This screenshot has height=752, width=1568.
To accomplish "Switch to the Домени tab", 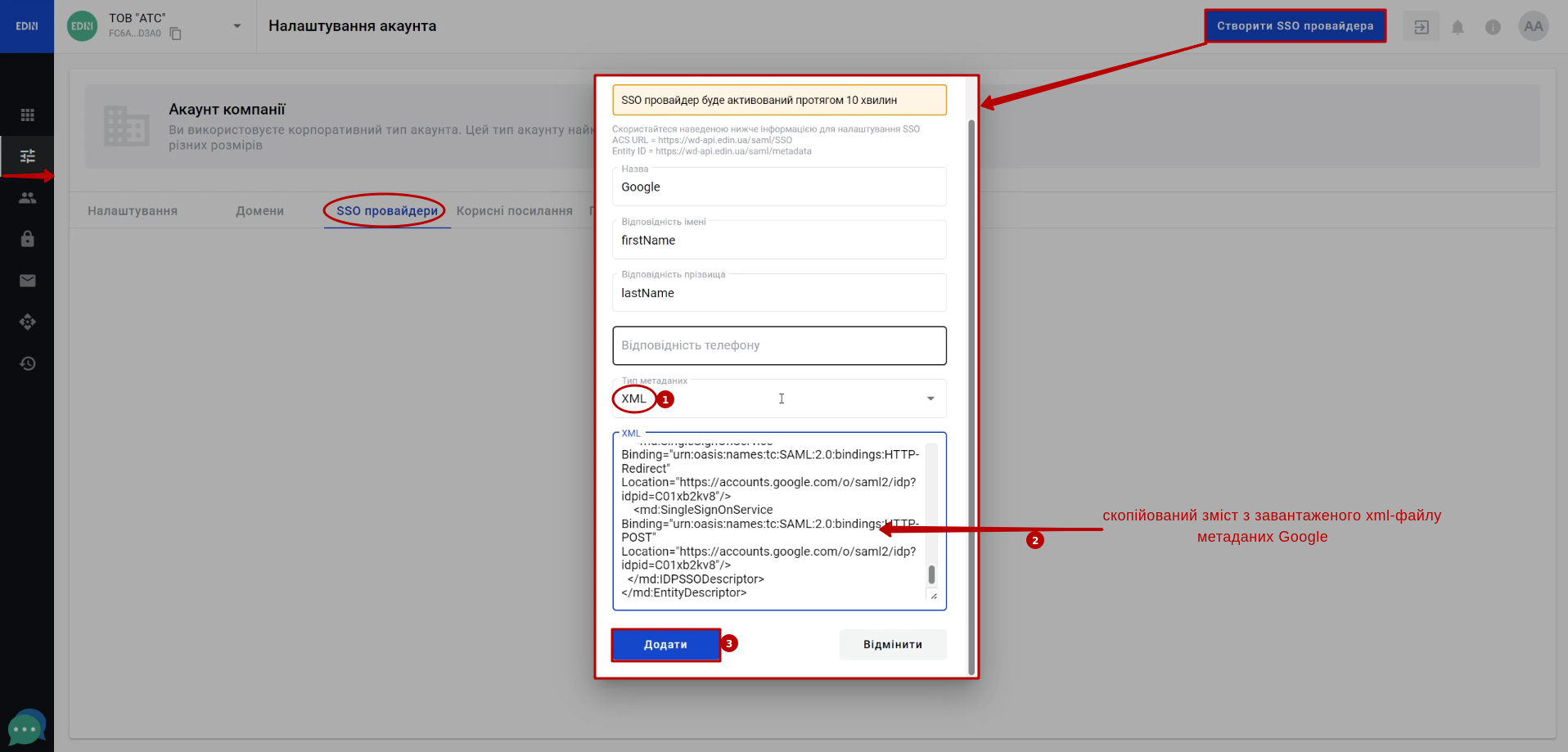I will tap(259, 211).
